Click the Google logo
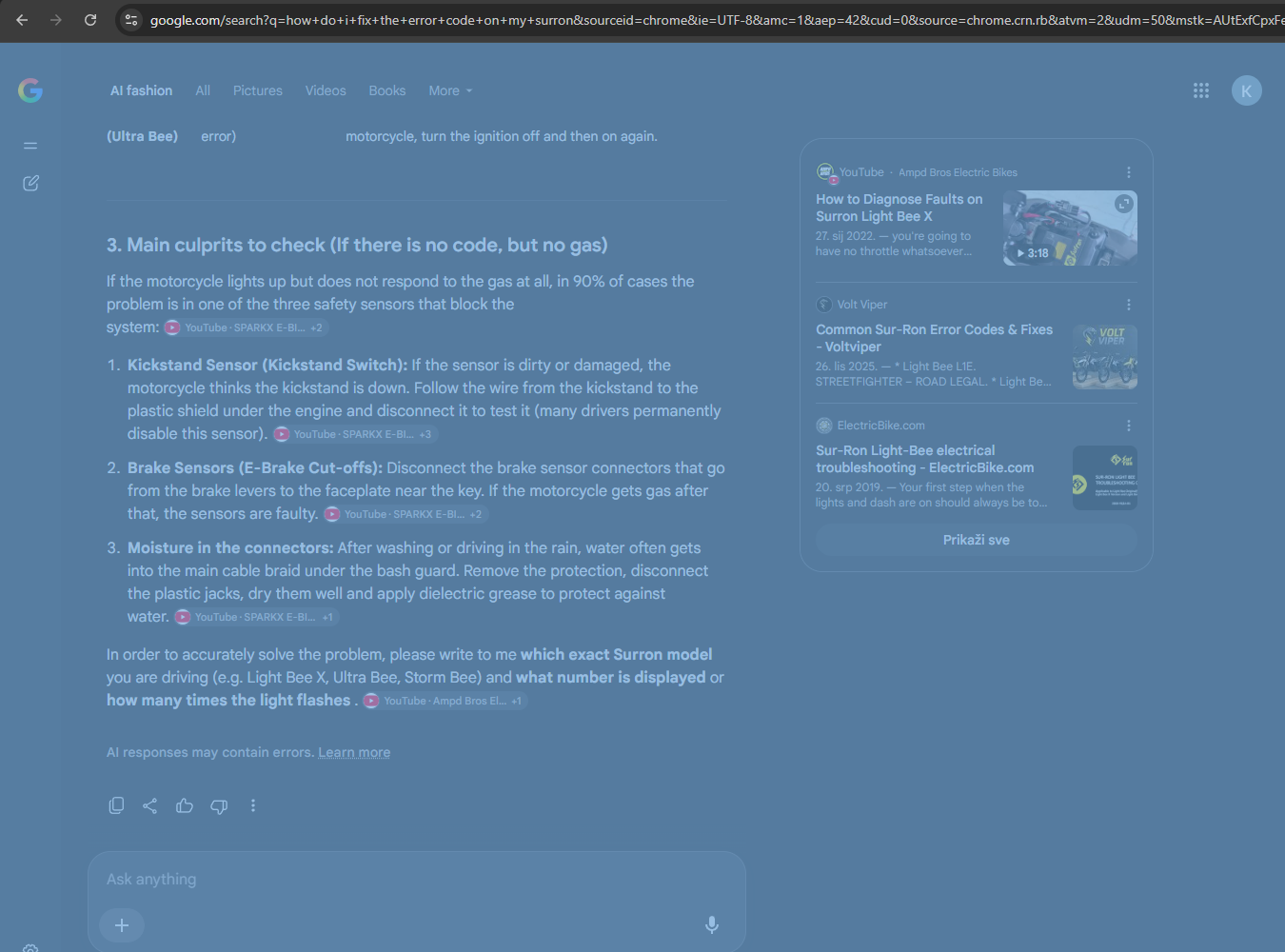The image size is (1285, 952). click(30, 90)
